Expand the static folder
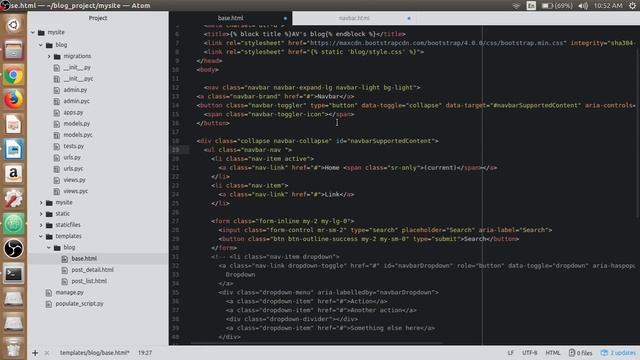The height and width of the screenshot is (360, 640). (x=41, y=214)
